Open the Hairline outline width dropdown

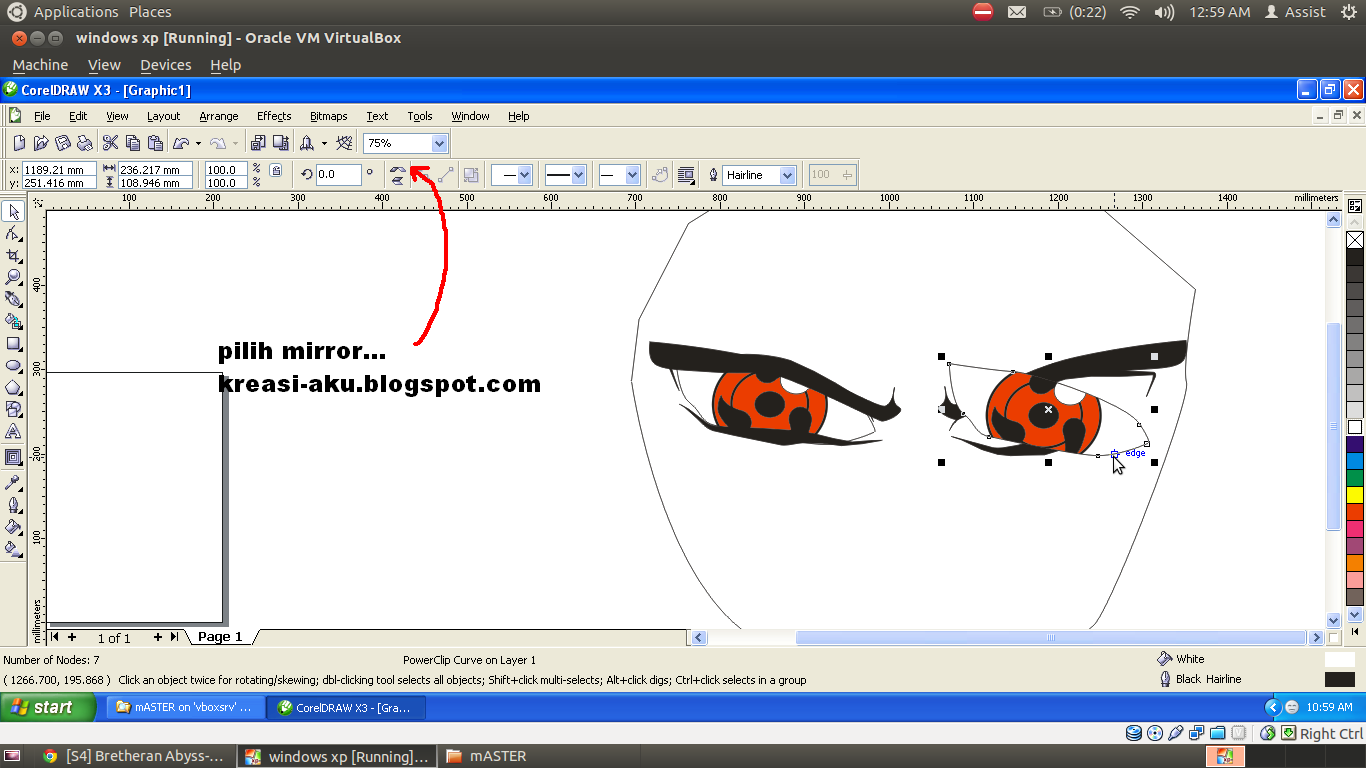point(788,175)
